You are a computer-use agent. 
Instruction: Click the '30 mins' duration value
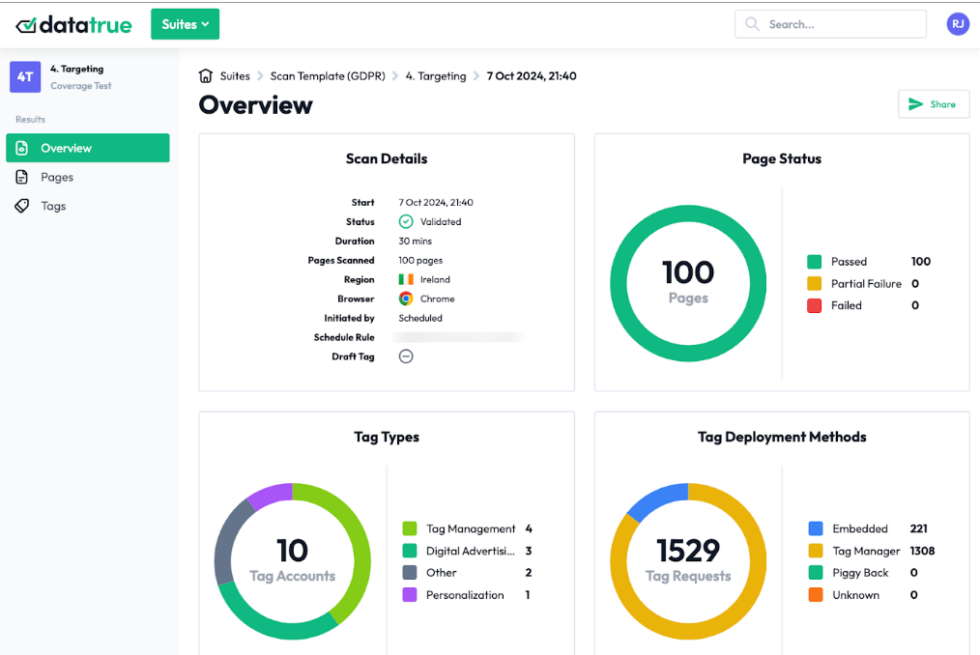point(415,241)
